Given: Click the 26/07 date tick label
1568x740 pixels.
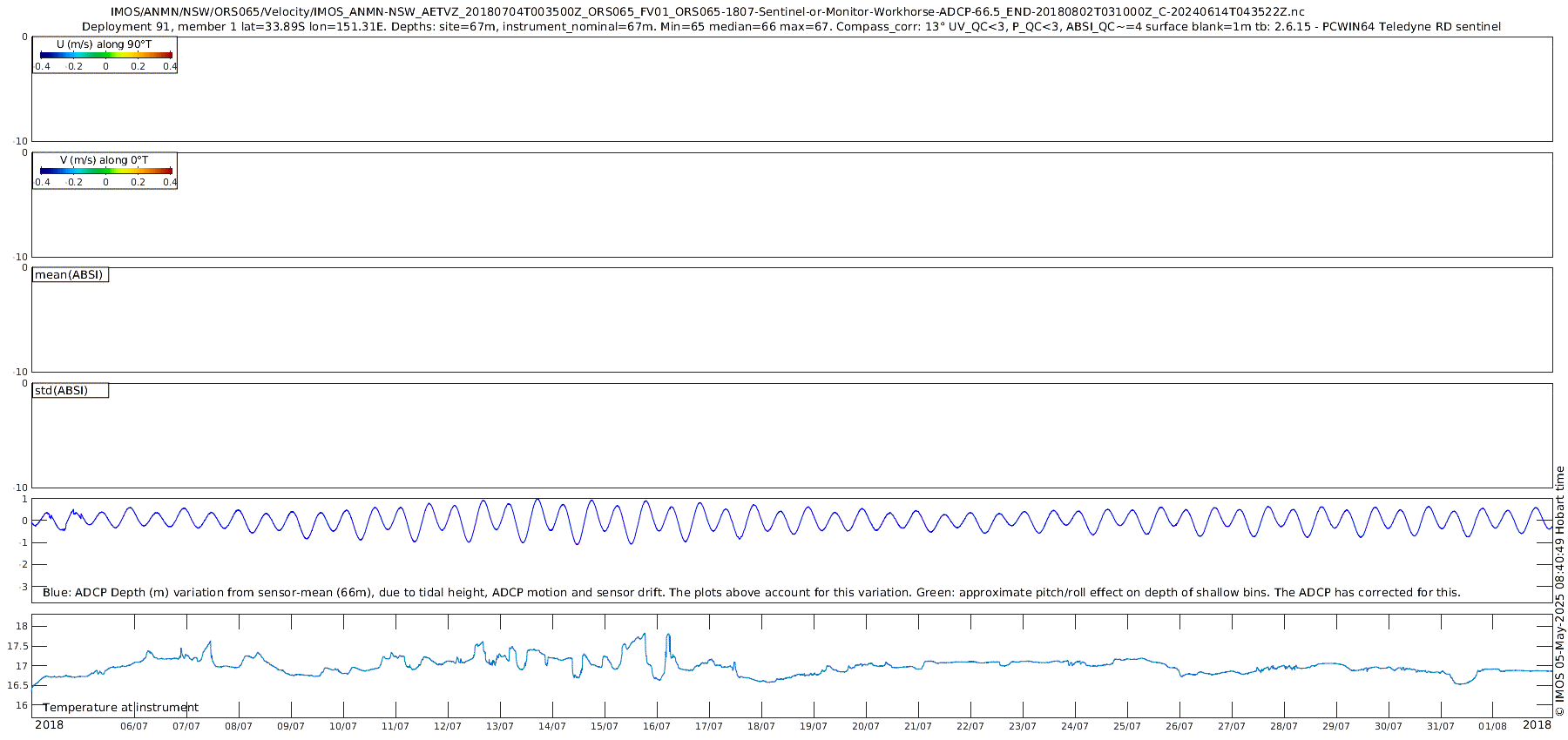Looking at the screenshot, I should click(1179, 726).
